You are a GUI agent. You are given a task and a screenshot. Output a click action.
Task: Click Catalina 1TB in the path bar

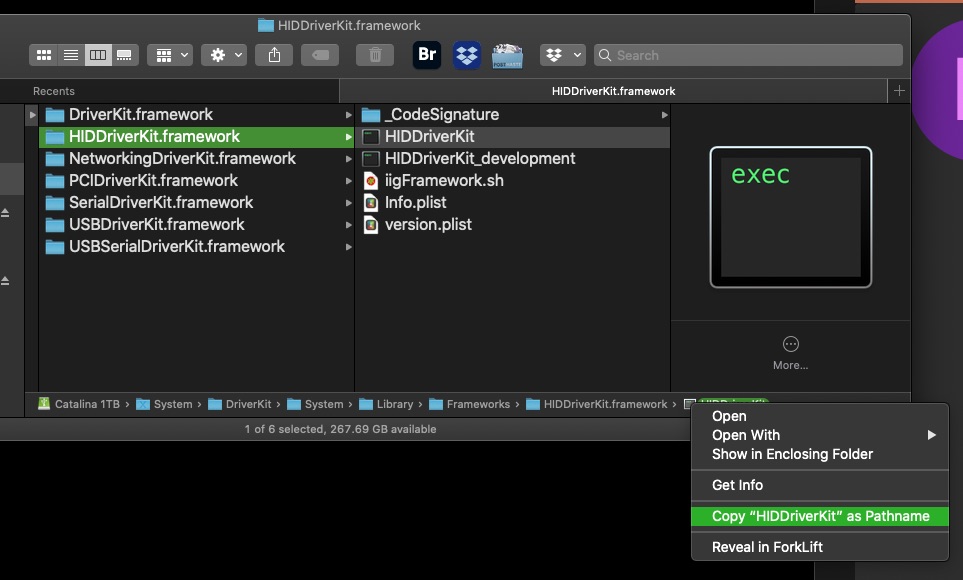[x=79, y=404]
